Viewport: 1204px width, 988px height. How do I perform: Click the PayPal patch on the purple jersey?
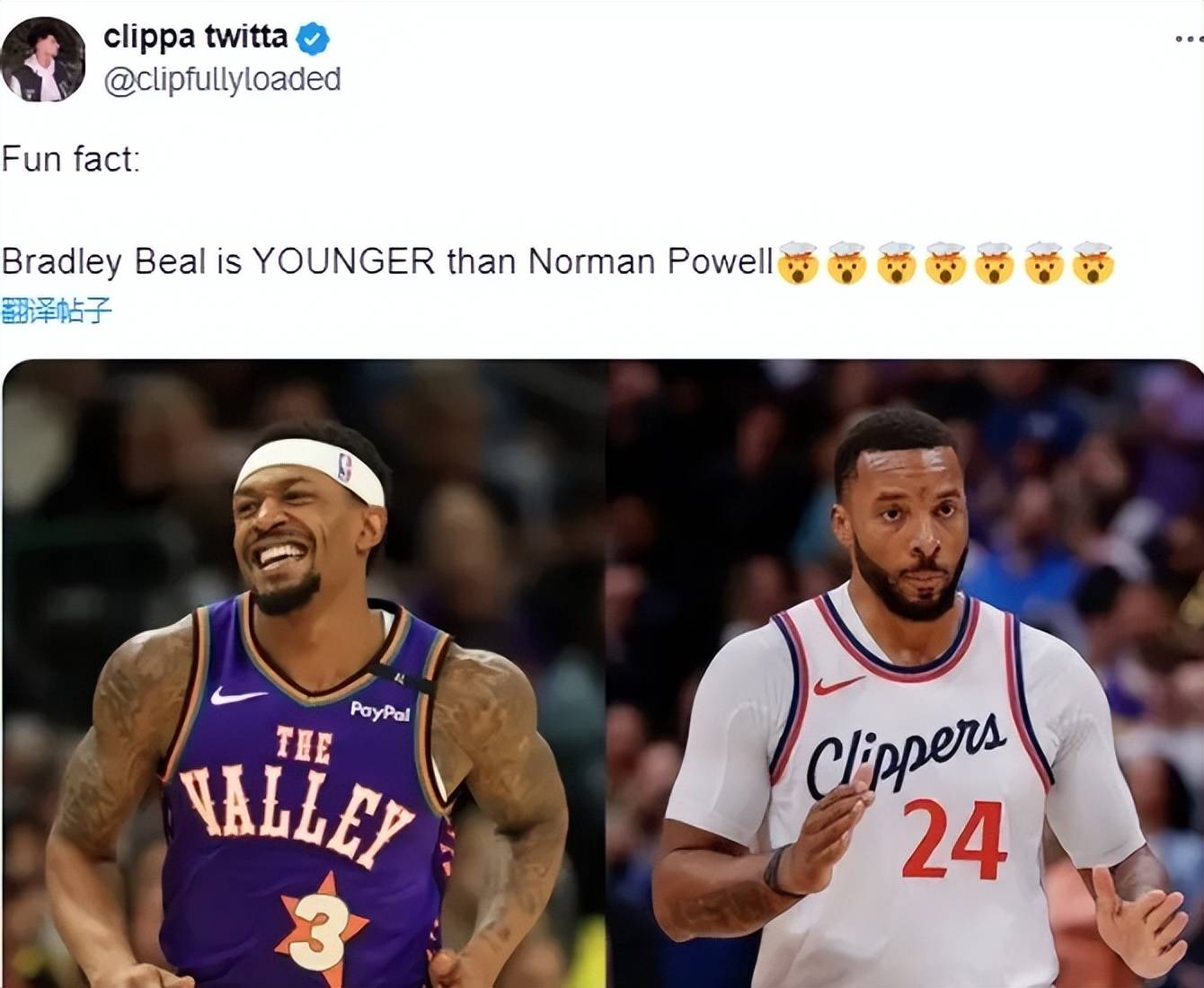pyautogui.click(x=380, y=711)
